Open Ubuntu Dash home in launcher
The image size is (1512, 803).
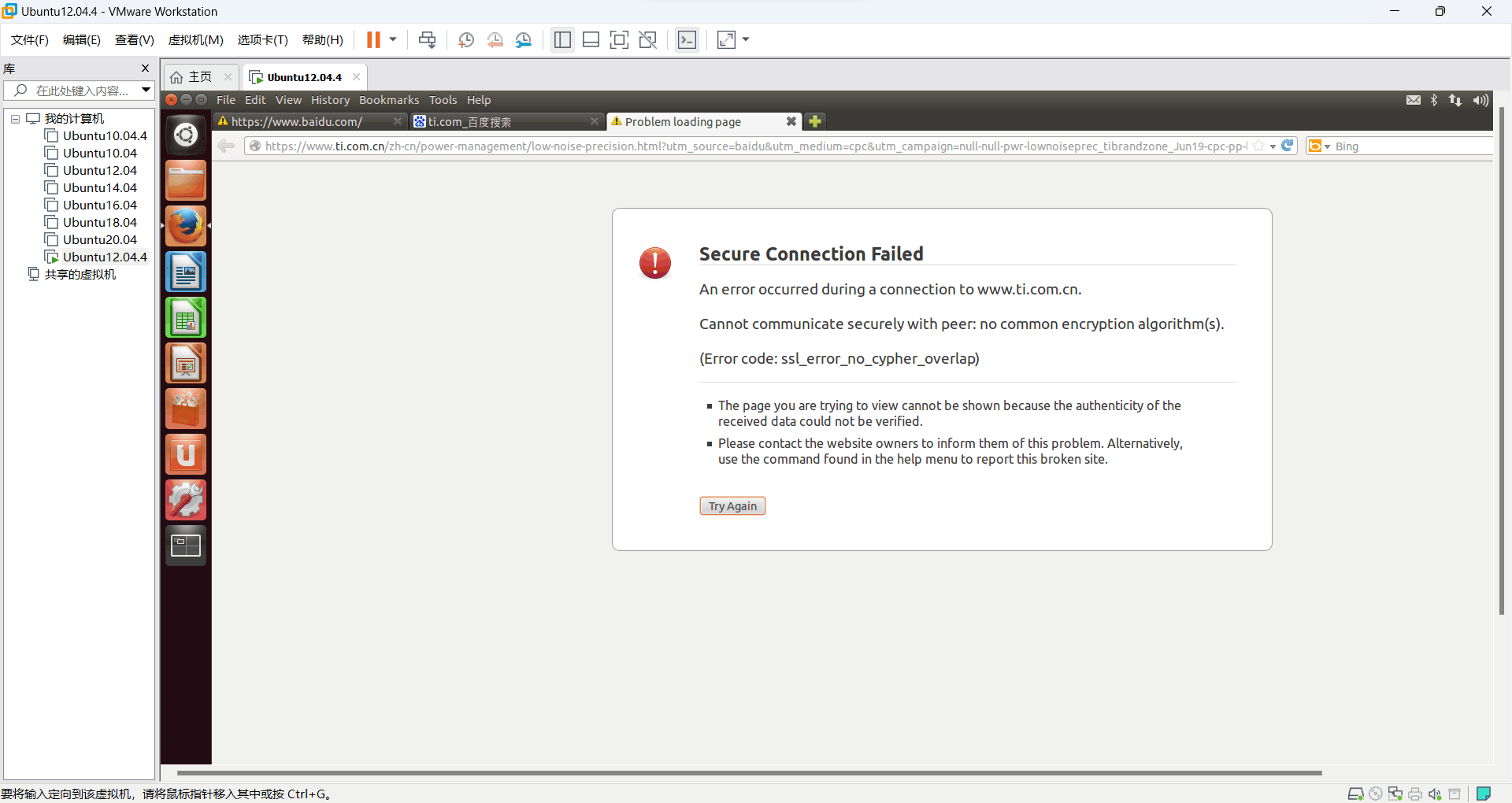coord(186,135)
